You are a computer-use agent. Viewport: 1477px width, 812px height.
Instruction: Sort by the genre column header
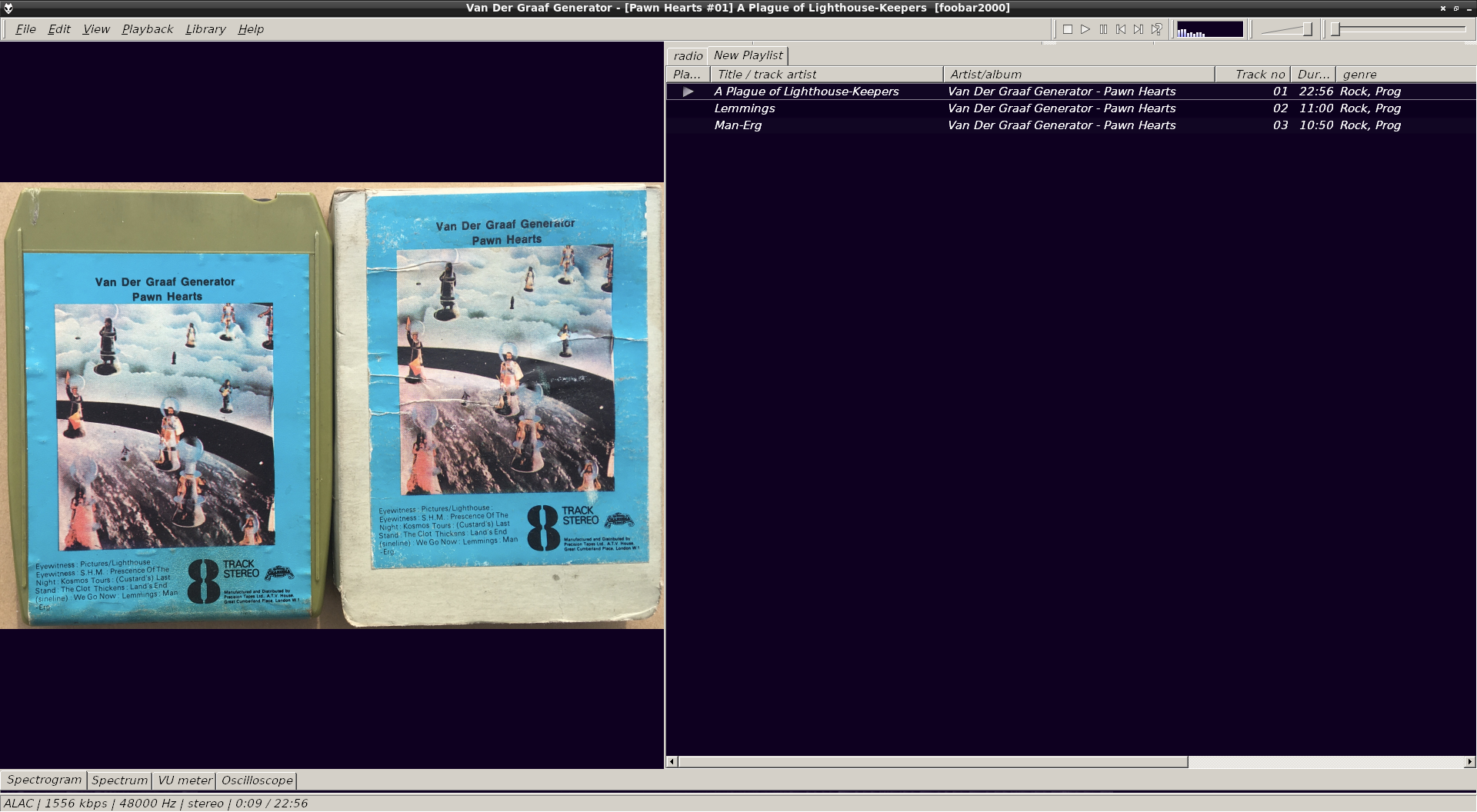click(1406, 75)
